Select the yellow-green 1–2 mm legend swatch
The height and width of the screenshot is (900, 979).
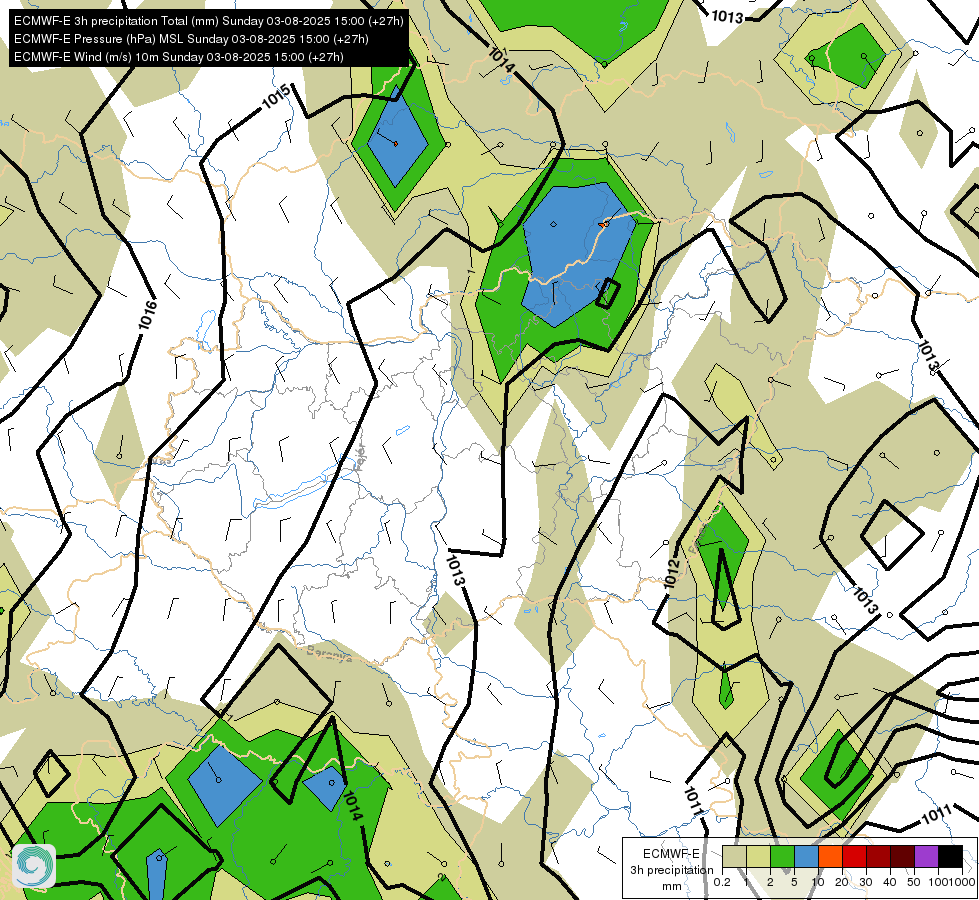click(x=758, y=857)
